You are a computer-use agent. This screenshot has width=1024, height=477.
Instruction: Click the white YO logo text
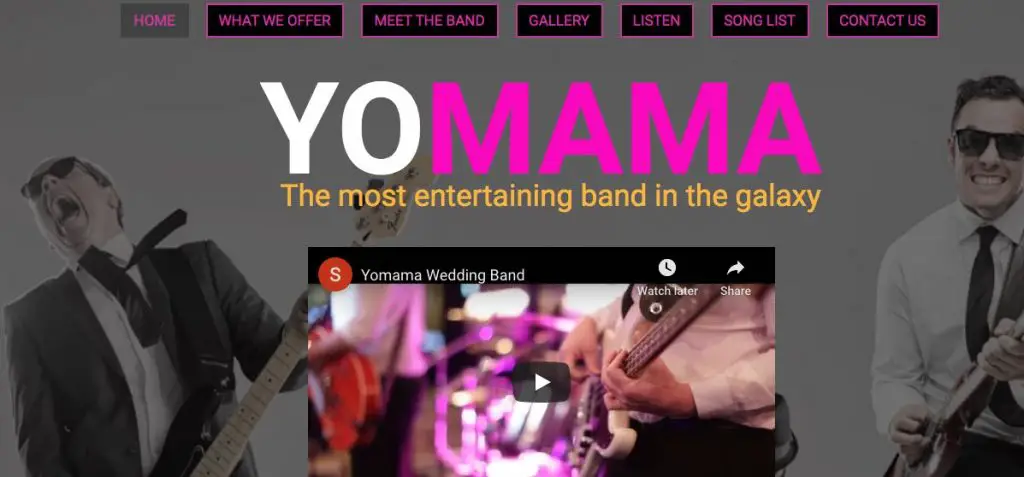pos(341,129)
